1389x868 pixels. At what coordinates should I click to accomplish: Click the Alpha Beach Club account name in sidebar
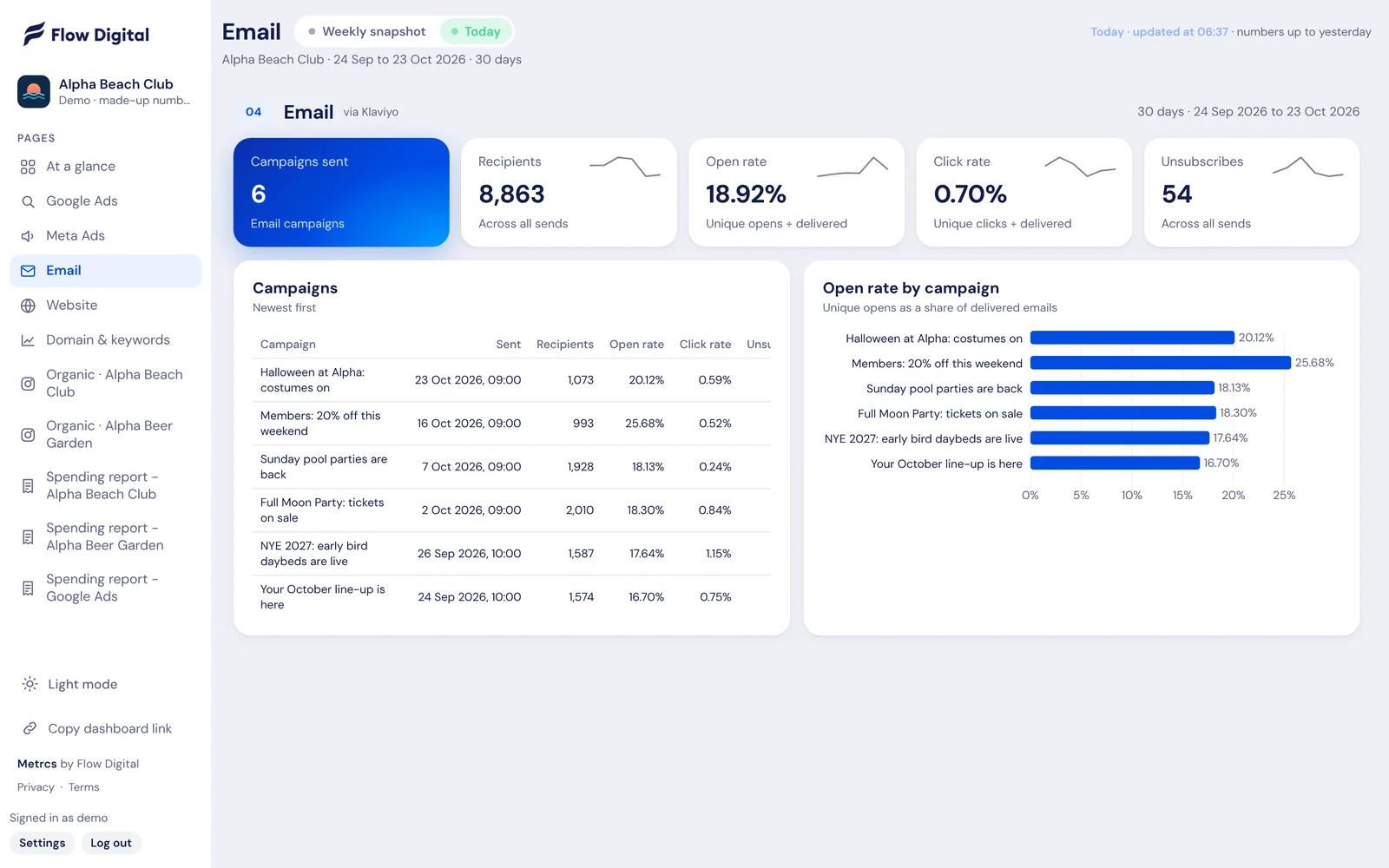click(116, 84)
